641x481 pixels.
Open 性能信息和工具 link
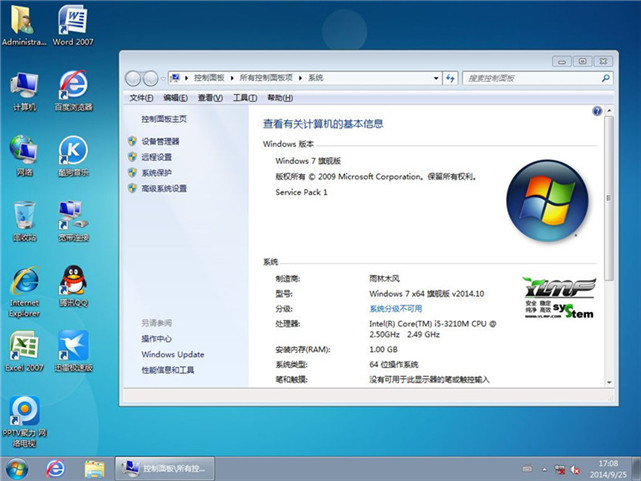point(168,370)
